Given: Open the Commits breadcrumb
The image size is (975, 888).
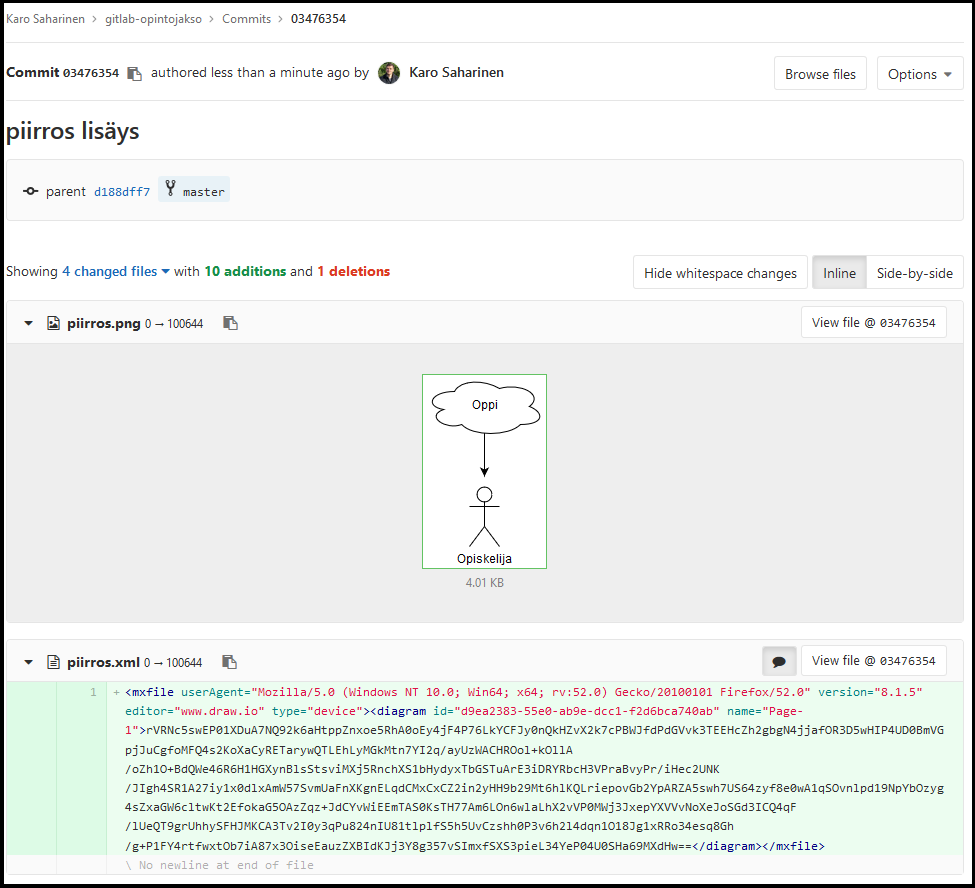Looking at the screenshot, I should tap(246, 18).
